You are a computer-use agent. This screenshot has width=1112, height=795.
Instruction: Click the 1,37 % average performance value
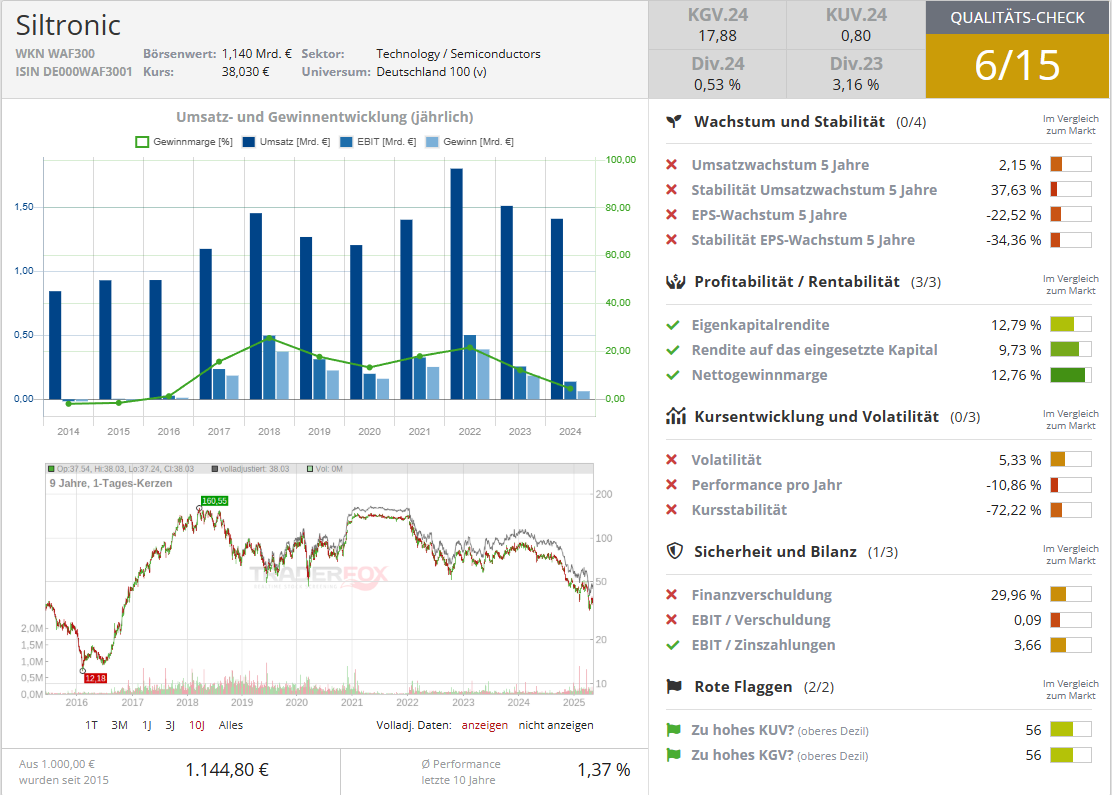click(x=604, y=770)
